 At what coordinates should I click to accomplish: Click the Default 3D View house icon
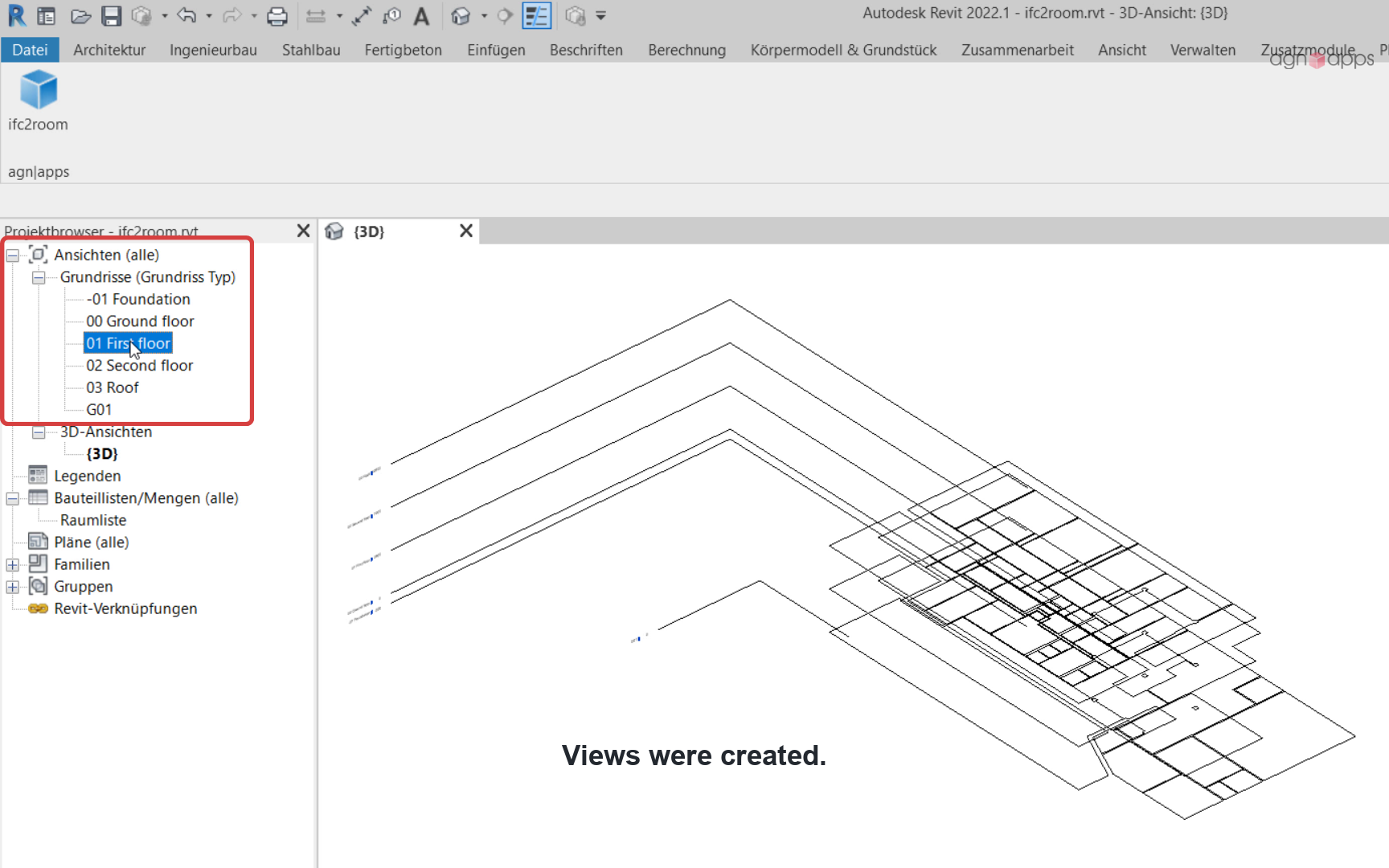pyautogui.click(x=461, y=16)
